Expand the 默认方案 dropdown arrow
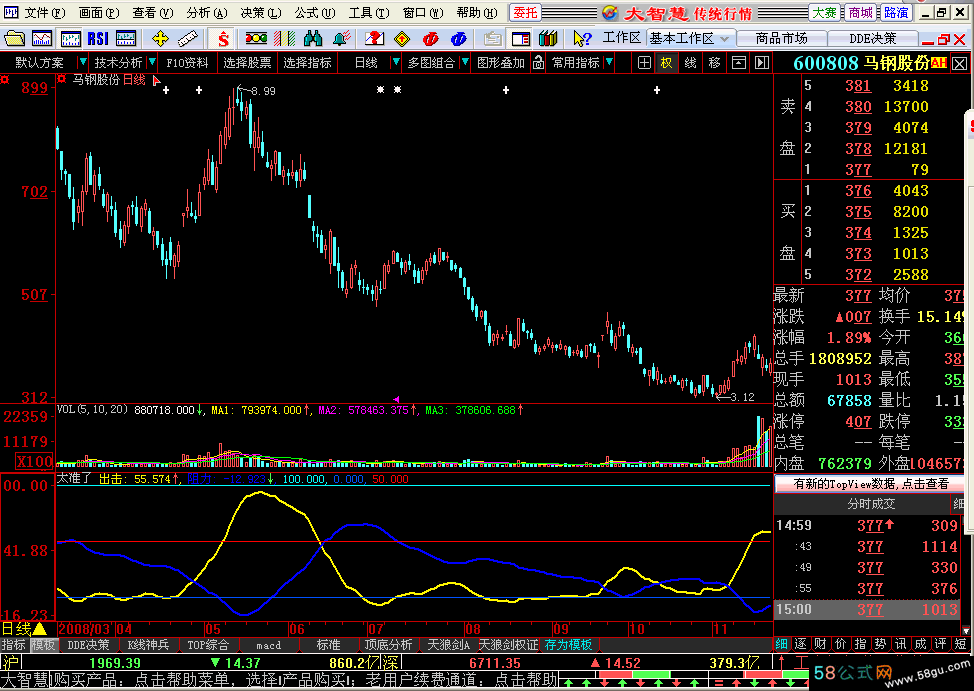Image resolution: width=974 pixels, height=691 pixels. [82, 62]
